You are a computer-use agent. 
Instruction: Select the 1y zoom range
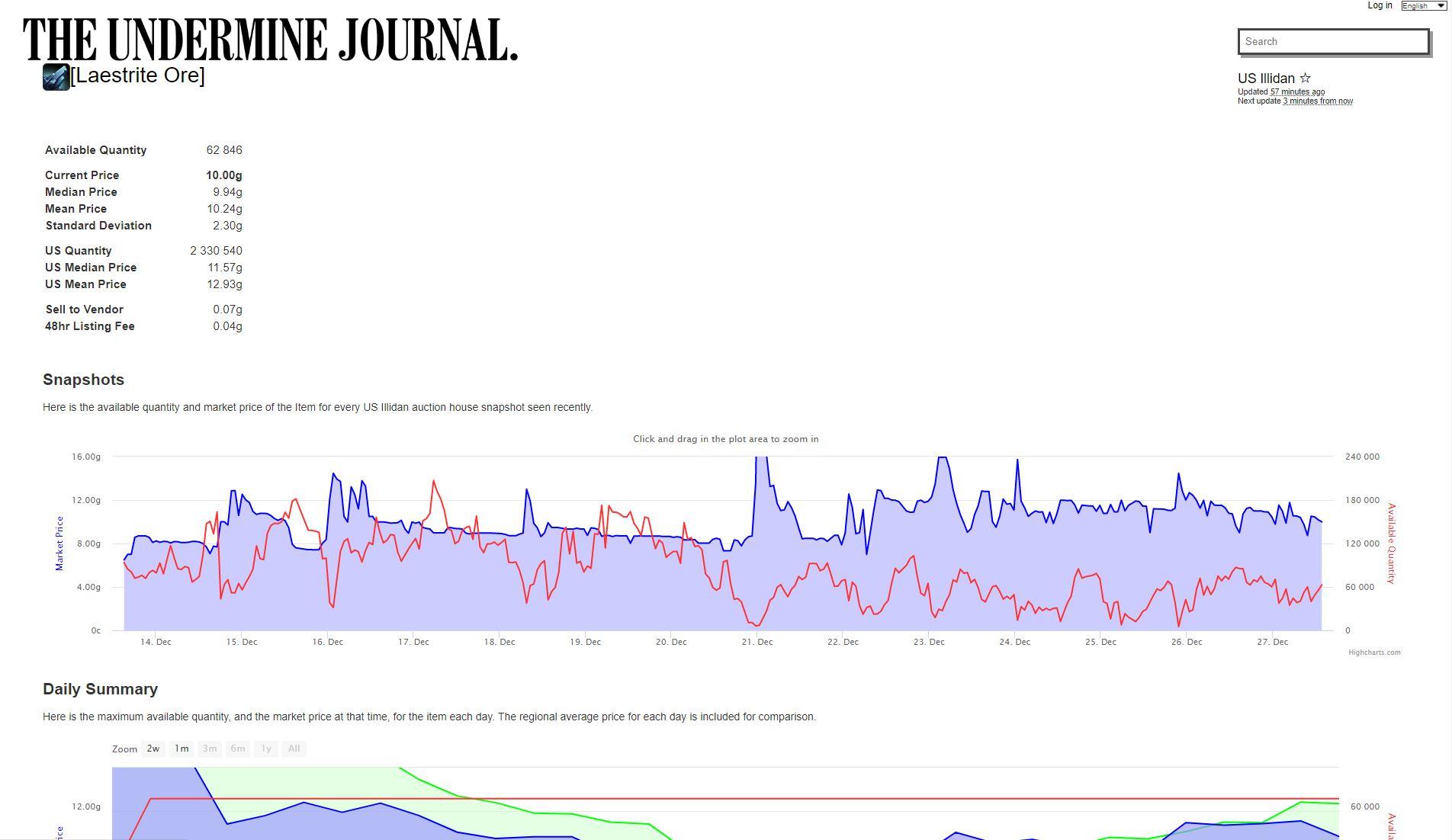265,749
